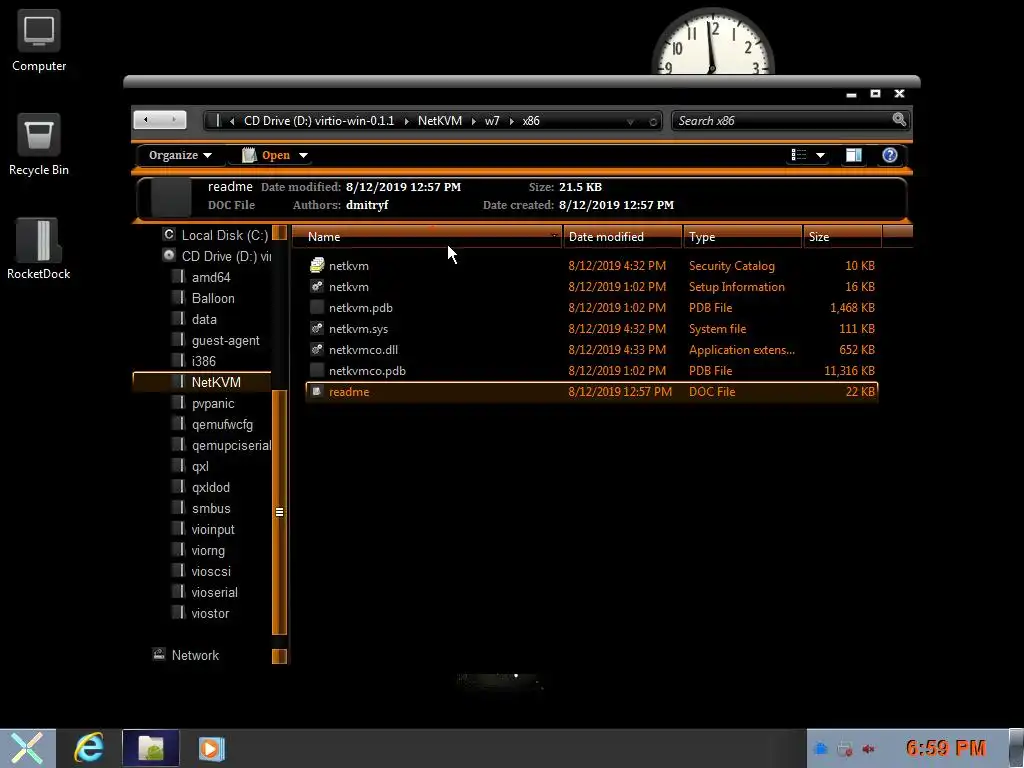Click the breadcrumb root chevron arrow
This screenshot has width=1024, height=768.
point(232,121)
